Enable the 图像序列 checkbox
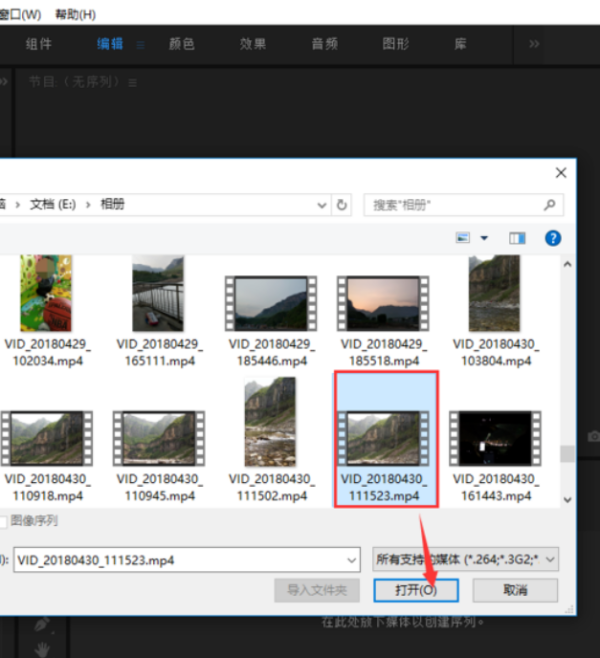The width and height of the screenshot is (600, 658). coord(3,522)
